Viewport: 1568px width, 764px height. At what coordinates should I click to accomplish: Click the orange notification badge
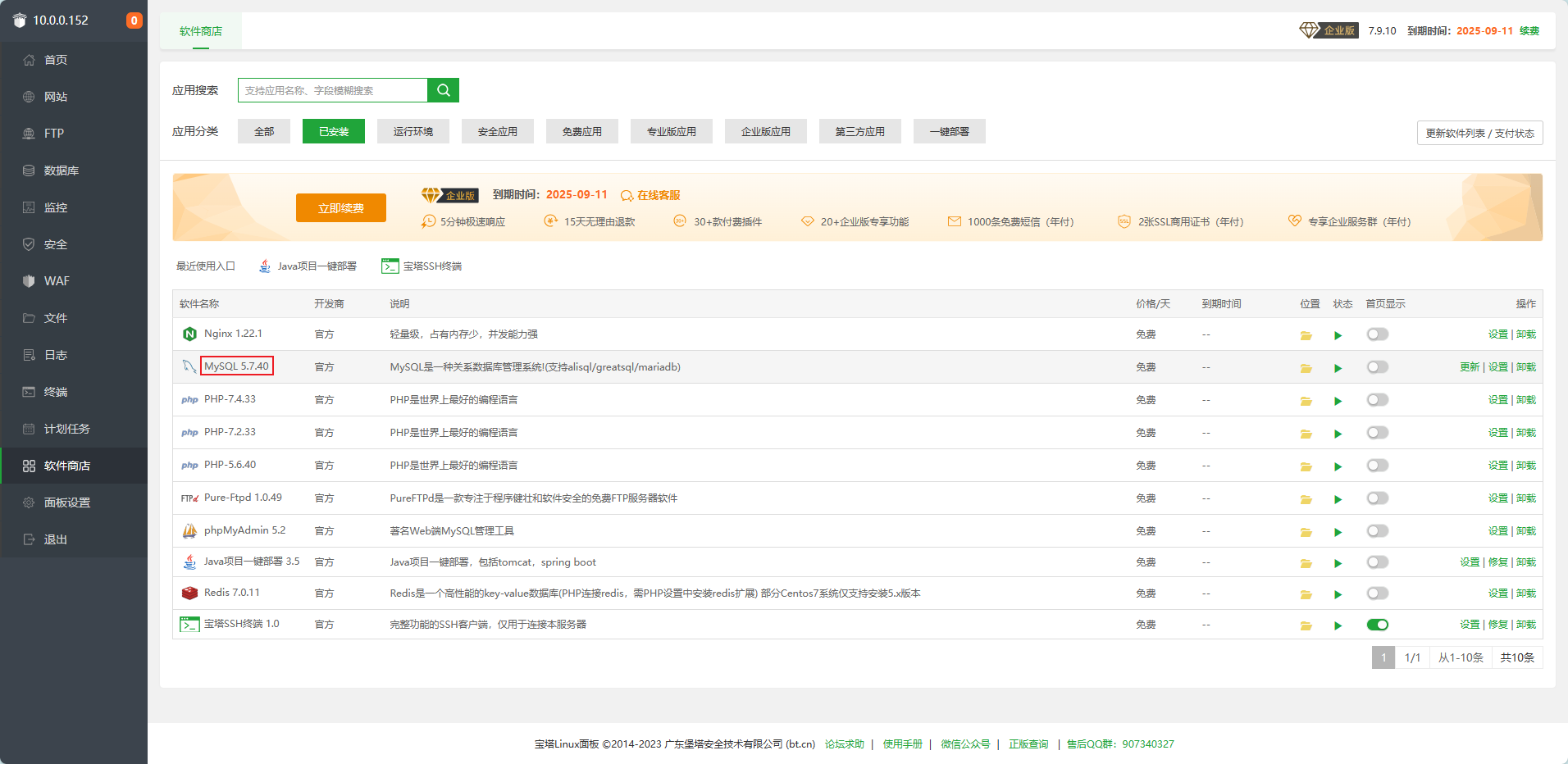click(x=134, y=20)
